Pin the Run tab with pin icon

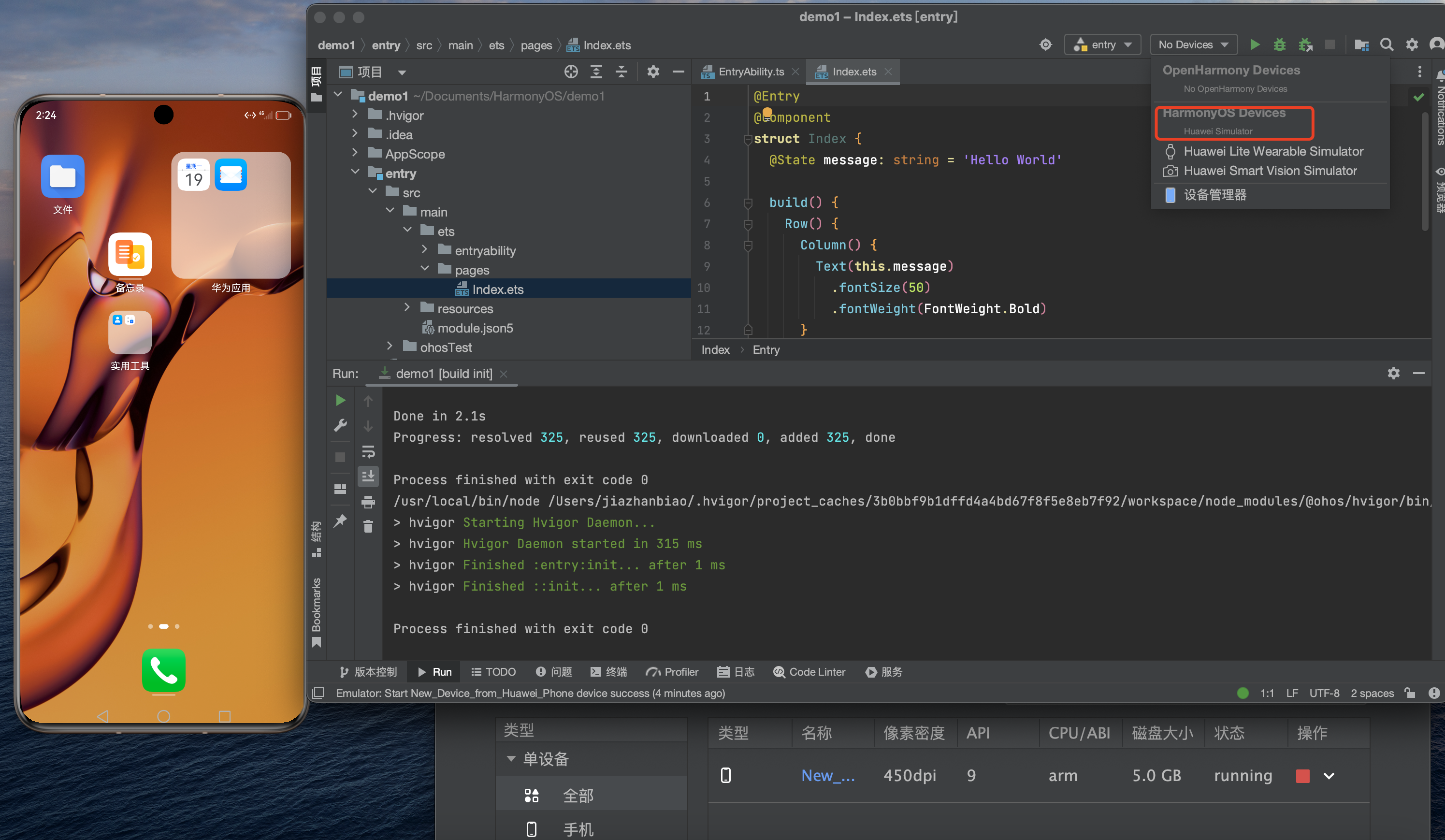(x=340, y=521)
